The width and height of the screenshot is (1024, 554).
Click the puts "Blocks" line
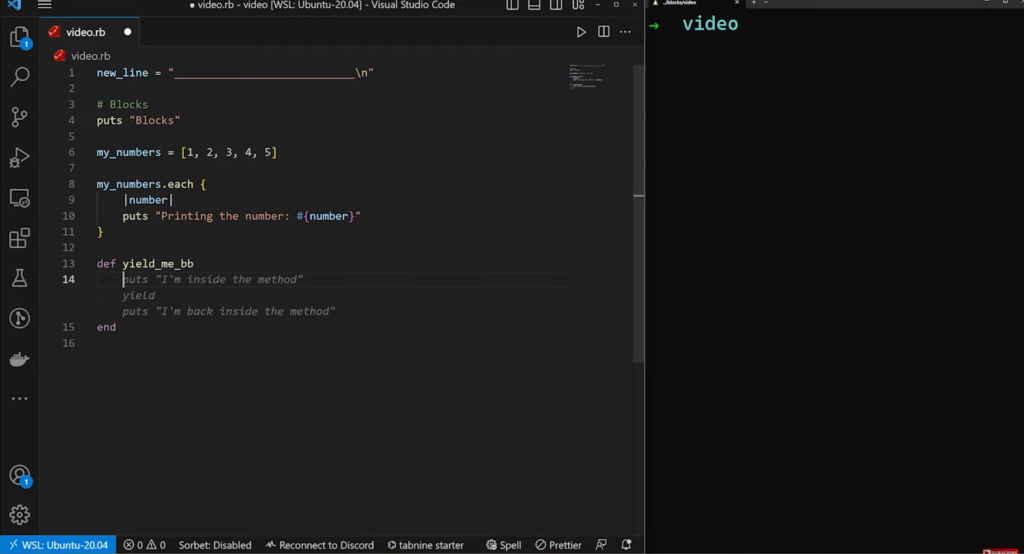click(x=138, y=120)
